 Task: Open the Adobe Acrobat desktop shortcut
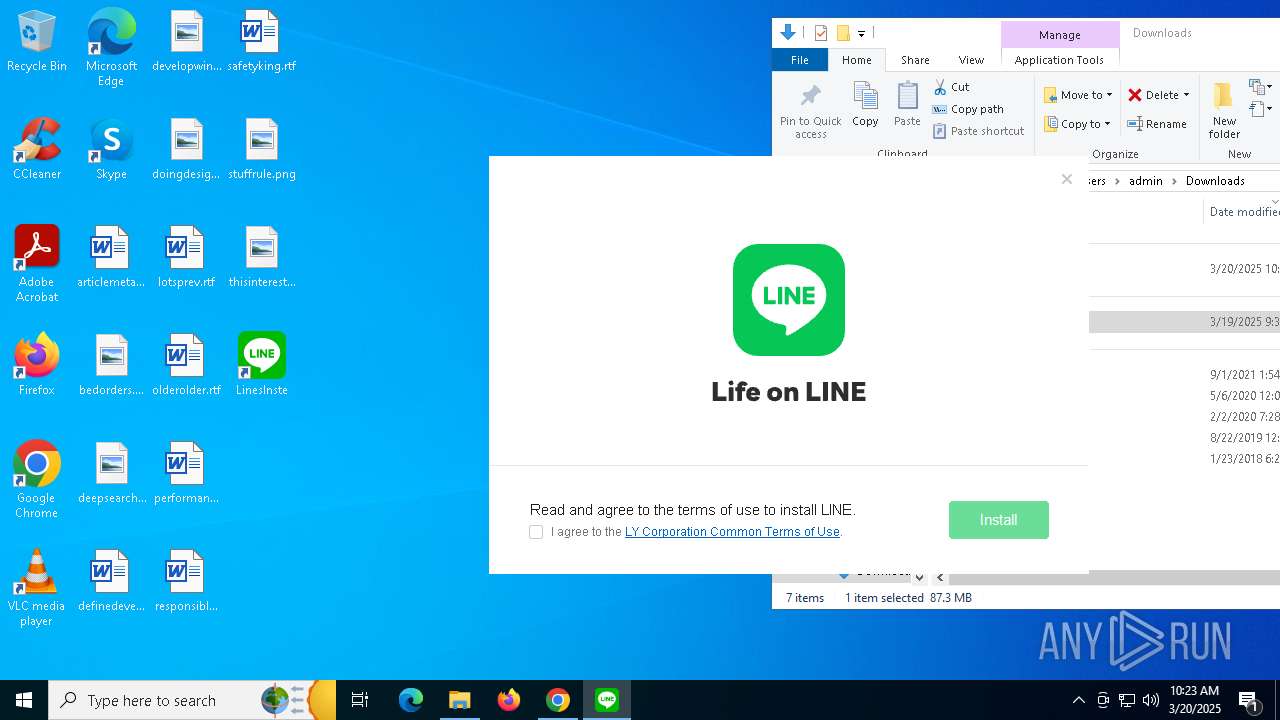[x=37, y=264]
